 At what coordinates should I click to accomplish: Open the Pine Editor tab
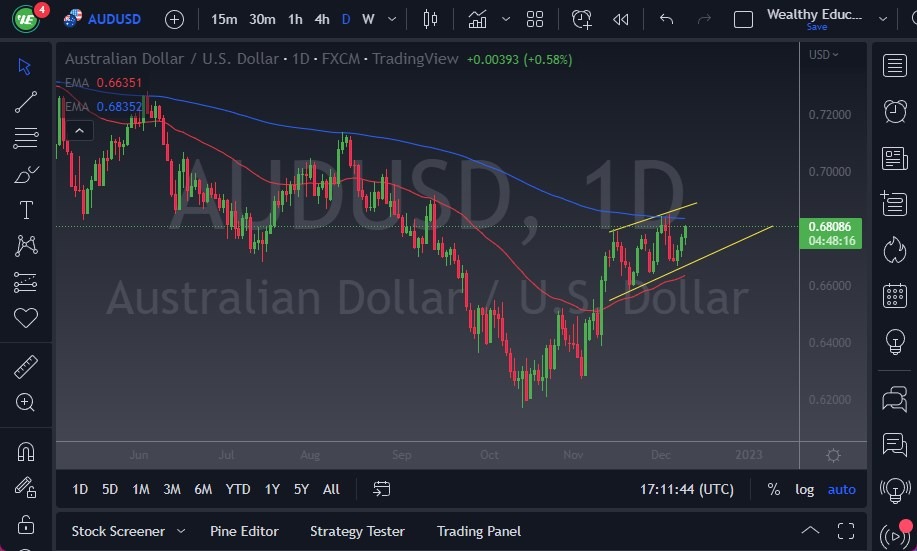[244, 531]
